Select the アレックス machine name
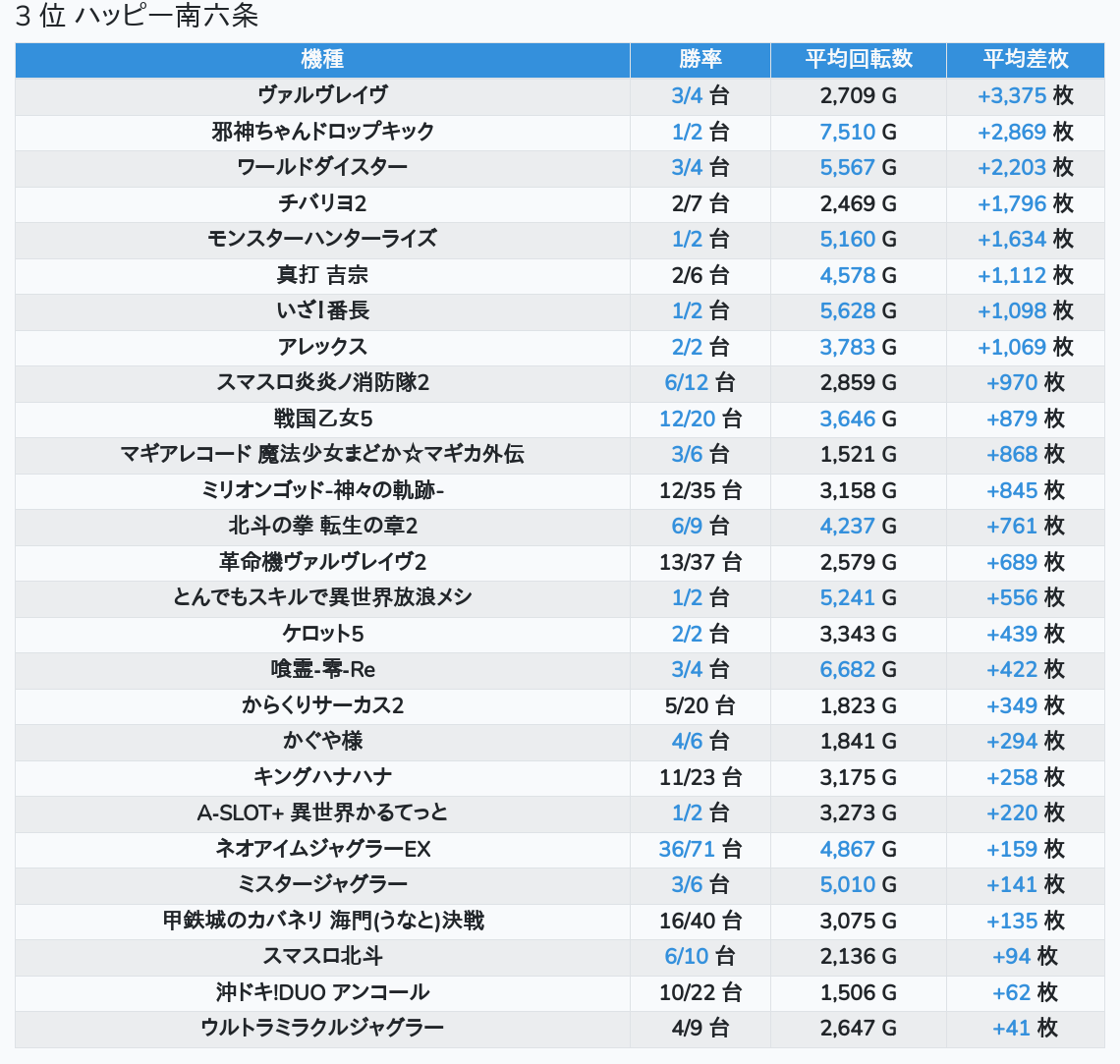 (x=322, y=347)
